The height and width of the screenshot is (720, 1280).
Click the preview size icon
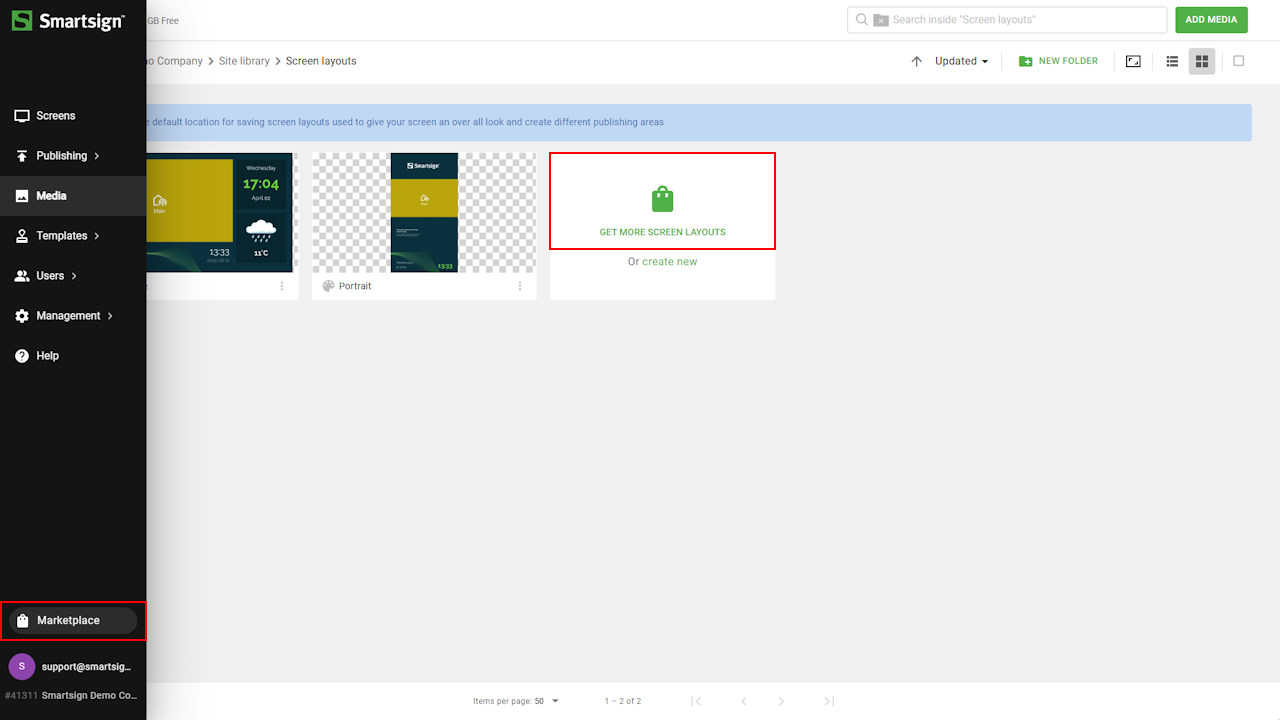click(x=1133, y=61)
